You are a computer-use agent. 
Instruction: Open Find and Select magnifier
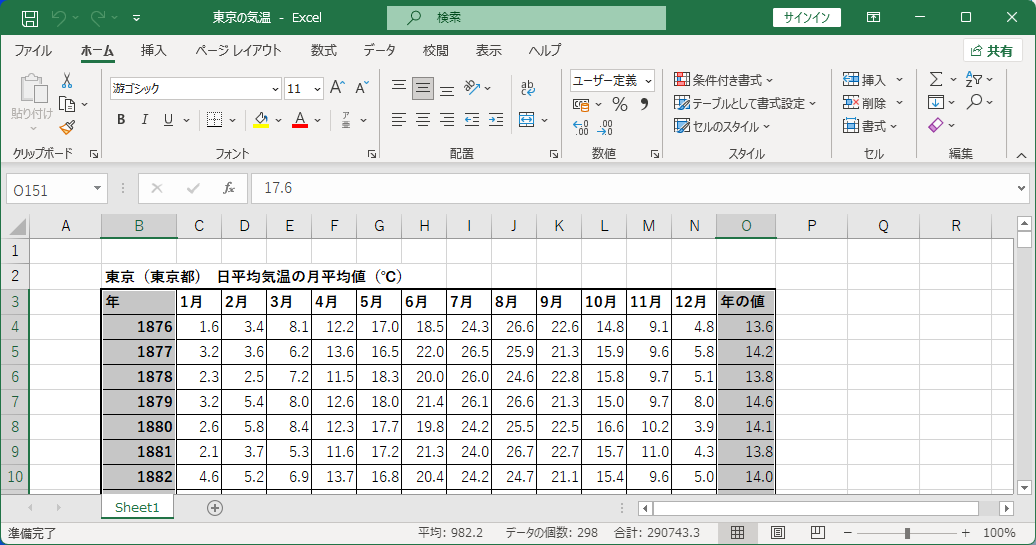pos(974,102)
